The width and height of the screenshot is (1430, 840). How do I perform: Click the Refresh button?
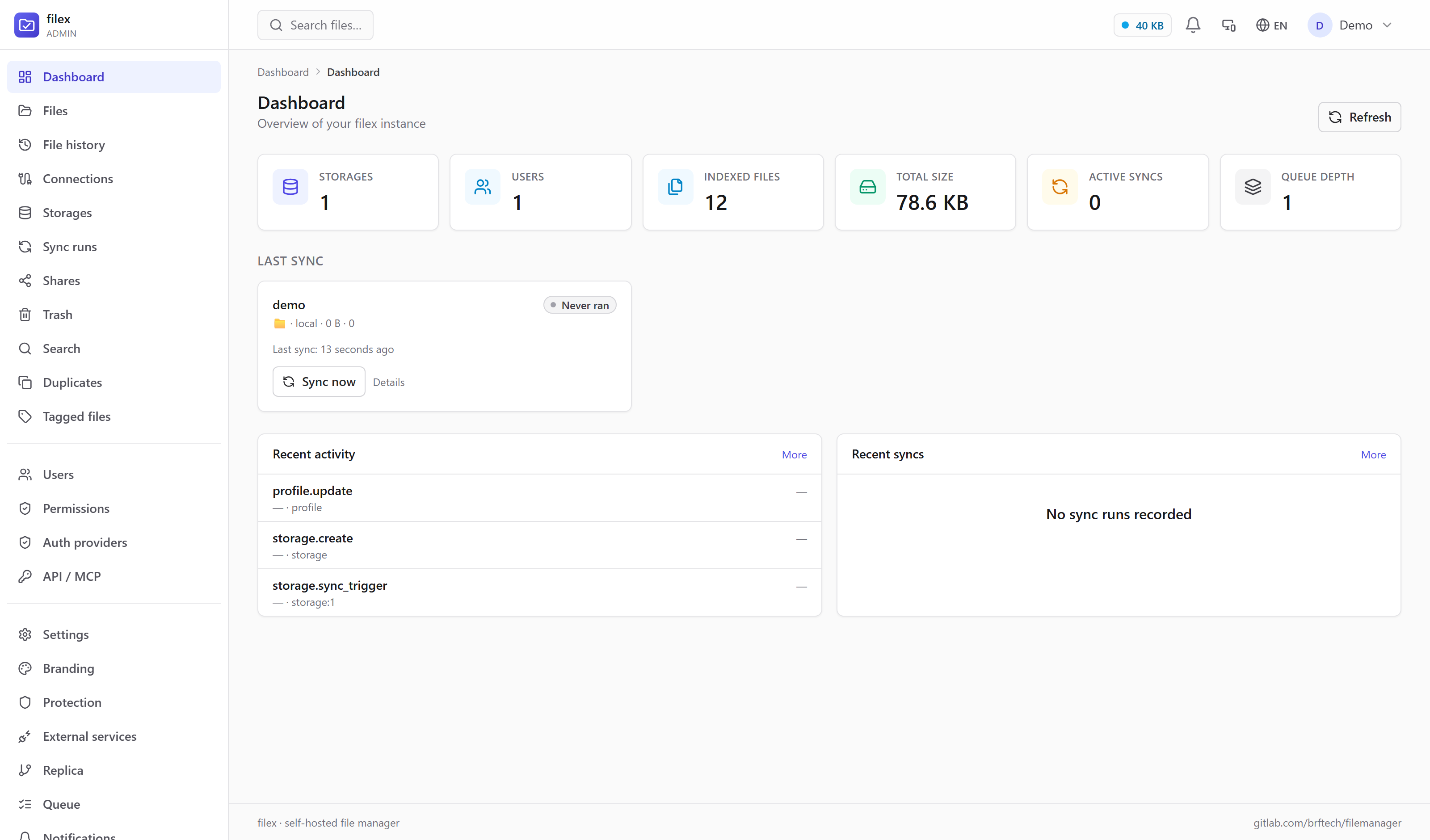pos(1359,117)
